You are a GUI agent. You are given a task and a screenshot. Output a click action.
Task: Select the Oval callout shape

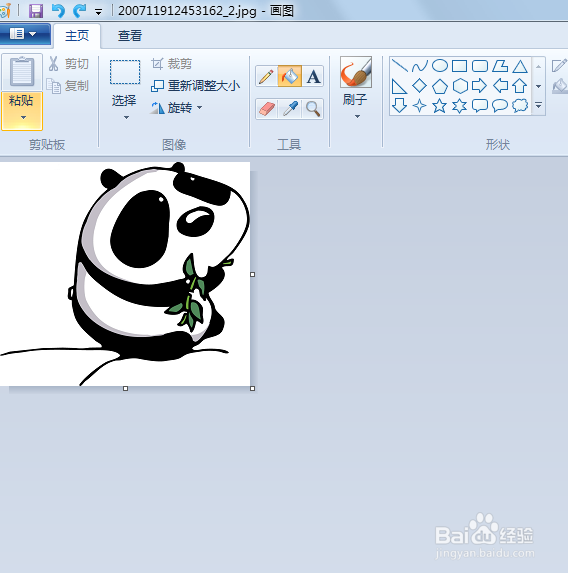[x=500, y=106]
